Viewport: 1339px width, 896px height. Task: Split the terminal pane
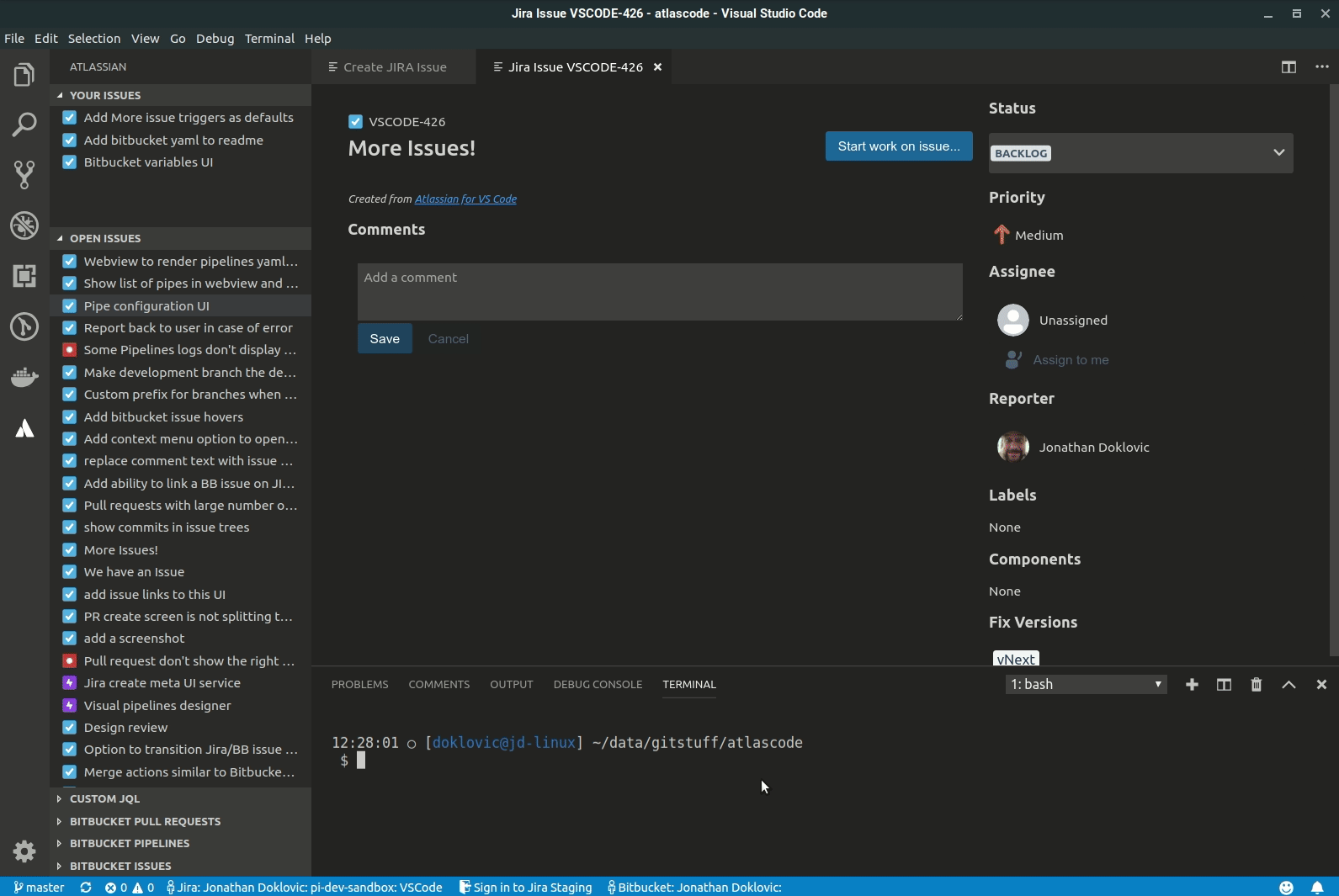pos(1224,685)
